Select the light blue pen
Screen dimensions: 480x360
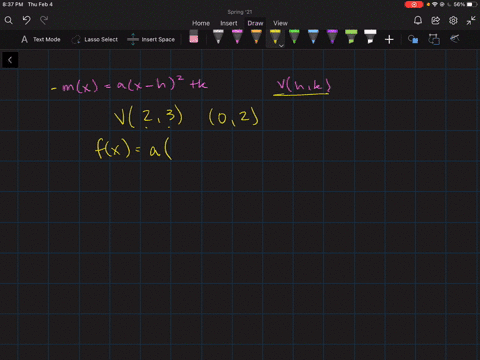pos(313,37)
